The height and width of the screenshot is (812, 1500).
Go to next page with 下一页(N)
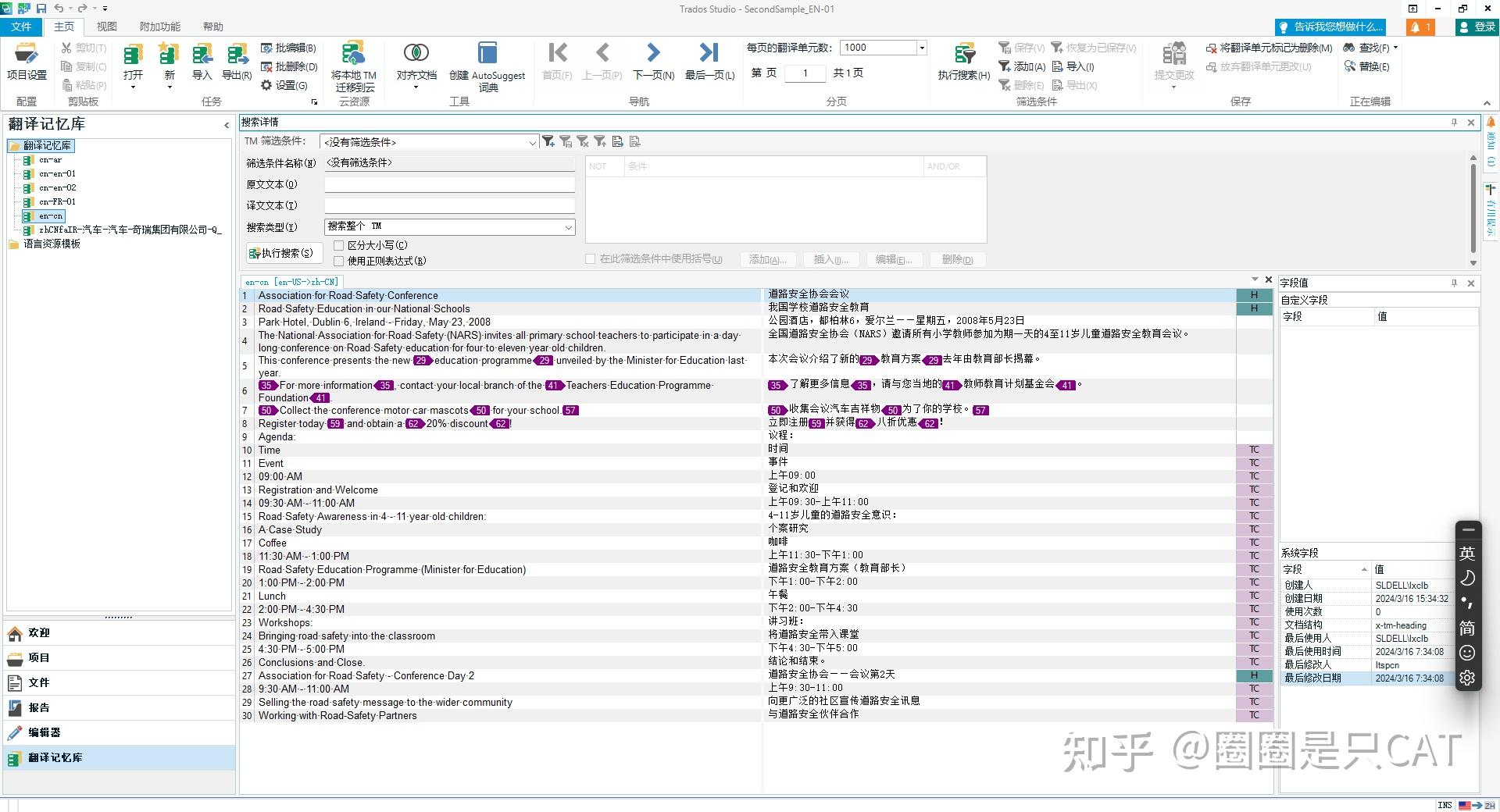click(x=653, y=61)
